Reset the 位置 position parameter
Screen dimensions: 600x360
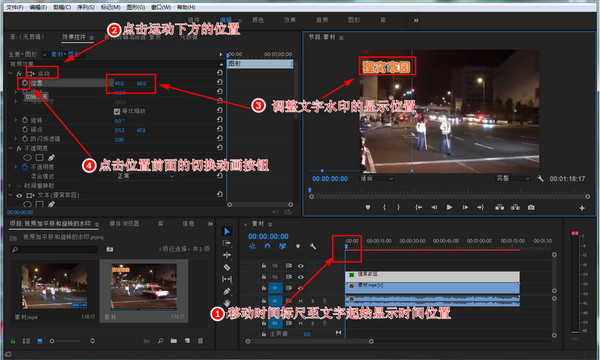click(220, 82)
